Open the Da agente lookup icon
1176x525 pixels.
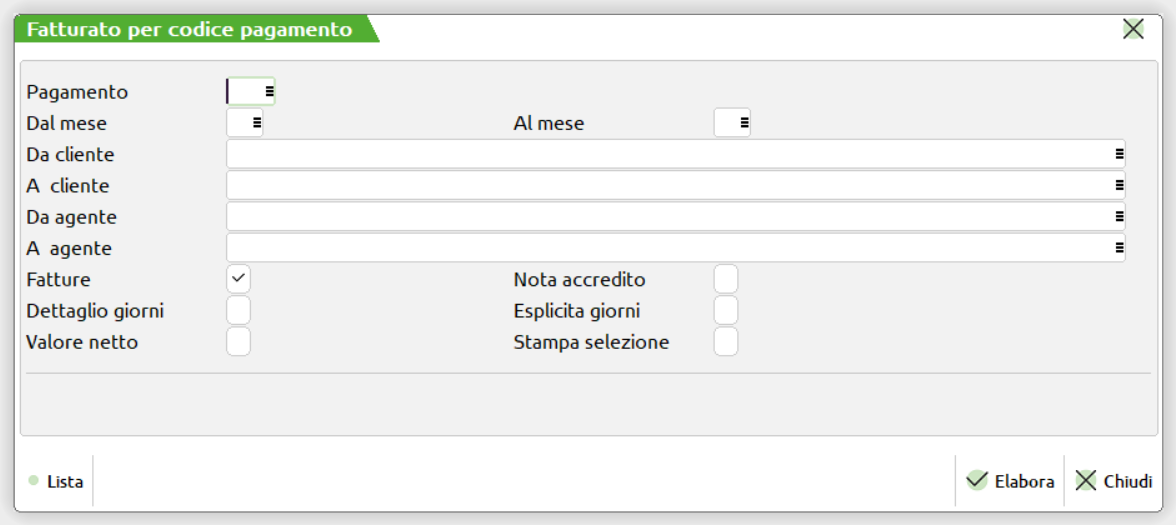pyautogui.click(x=1119, y=217)
